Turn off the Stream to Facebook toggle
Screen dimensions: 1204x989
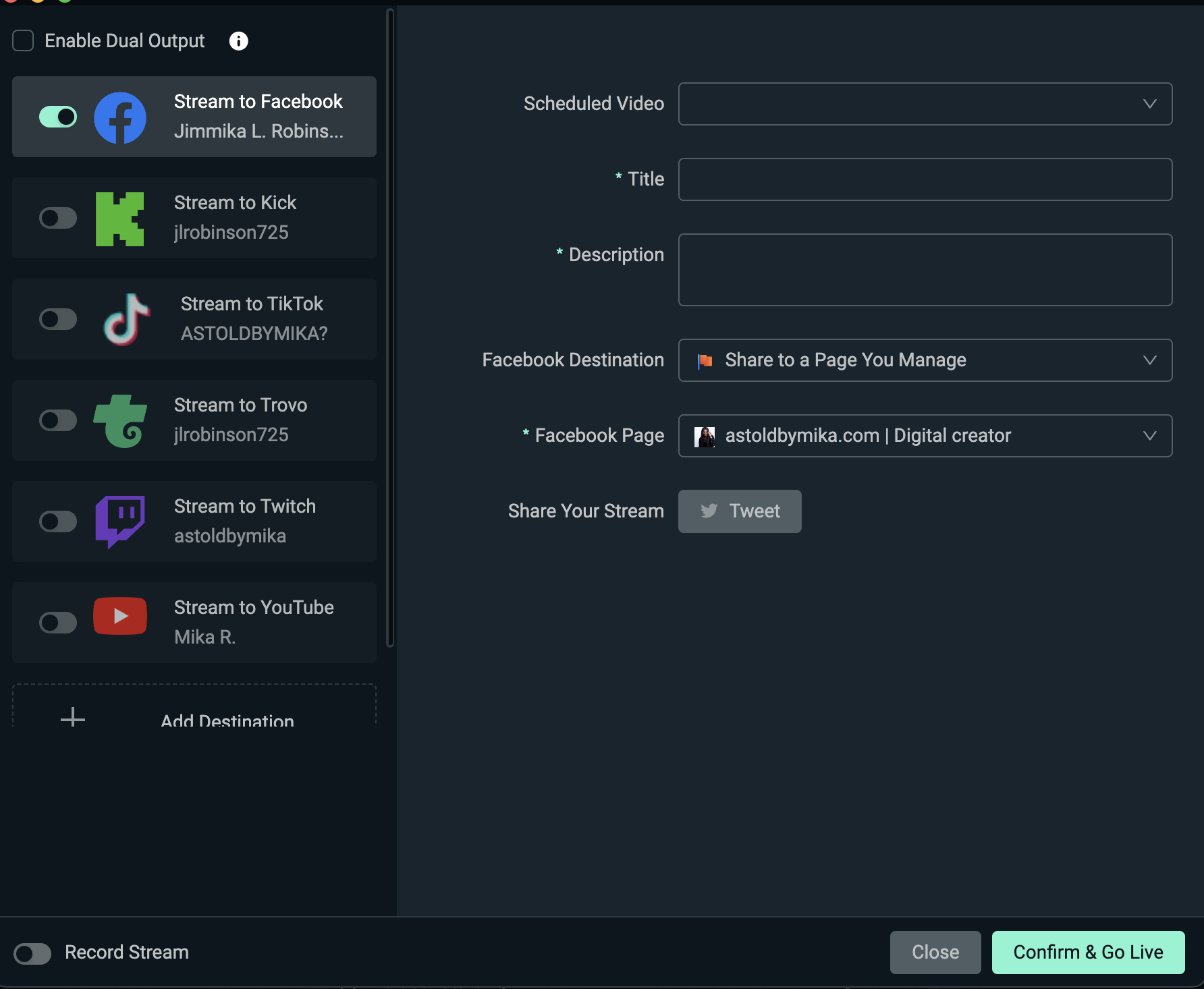click(x=58, y=117)
